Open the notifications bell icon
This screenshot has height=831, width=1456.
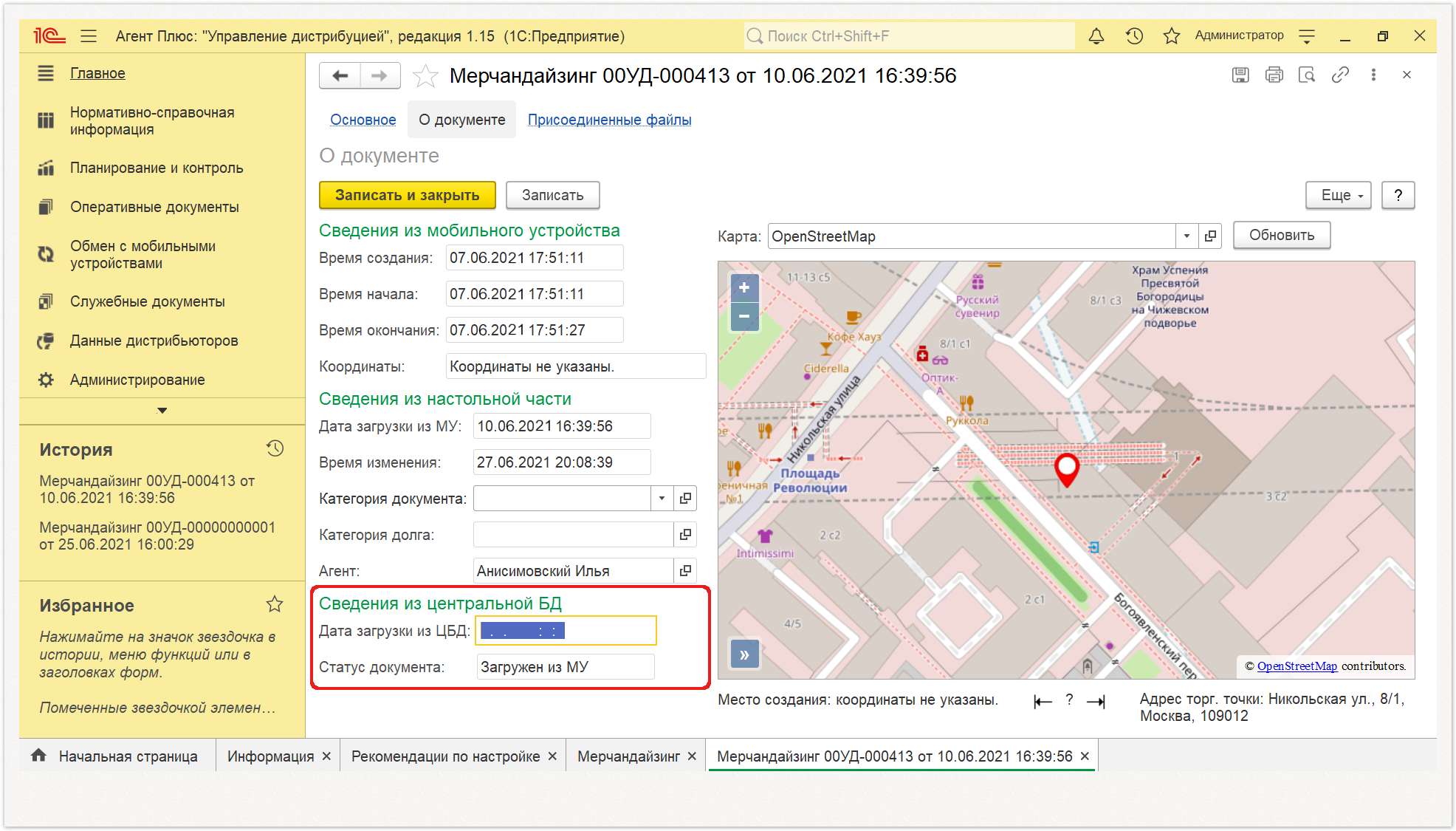(1096, 35)
